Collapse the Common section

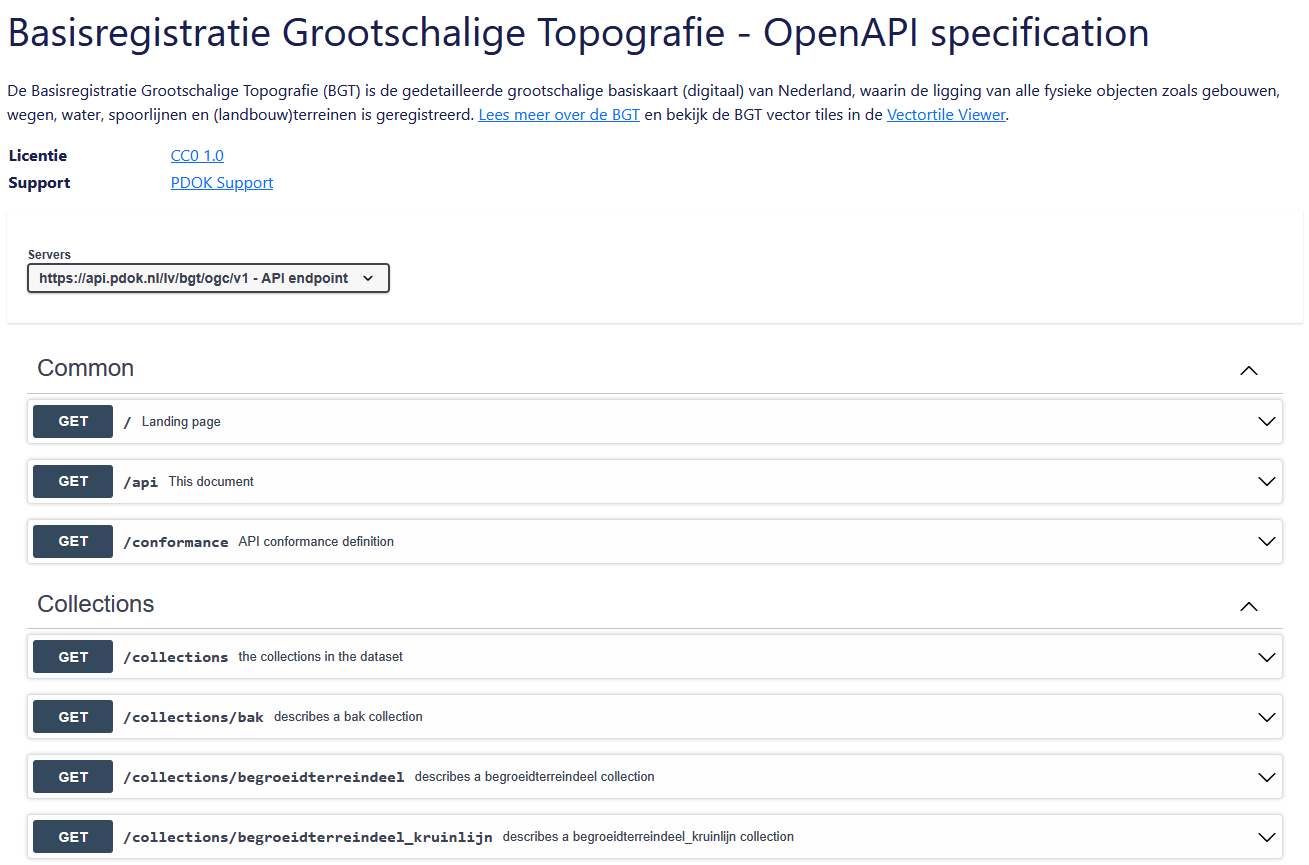tap(1248, 370)
